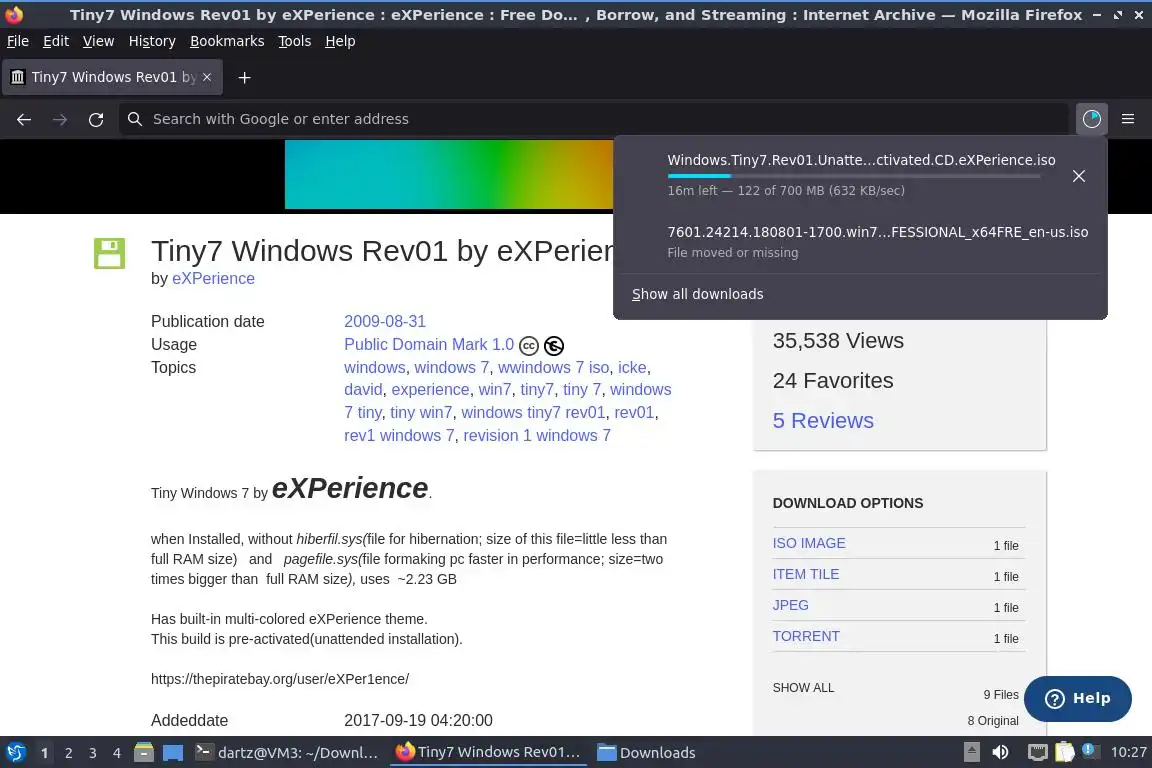Open the volume control tray icon
The width and height of the screenshot is (1152, 768).
coord(1000,753)
